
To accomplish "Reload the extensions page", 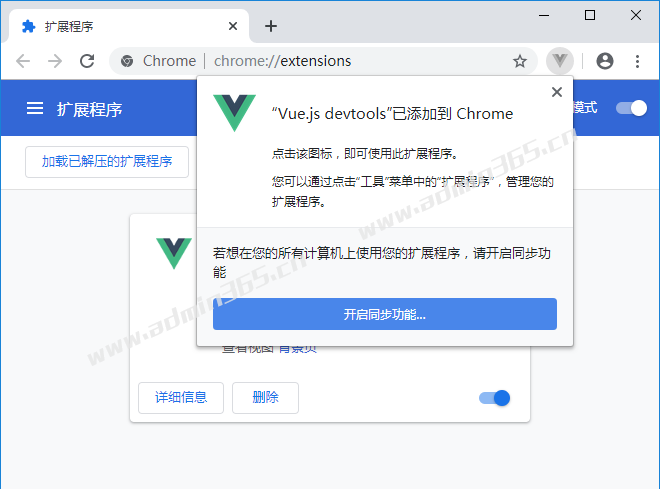I will coord(87,61).
